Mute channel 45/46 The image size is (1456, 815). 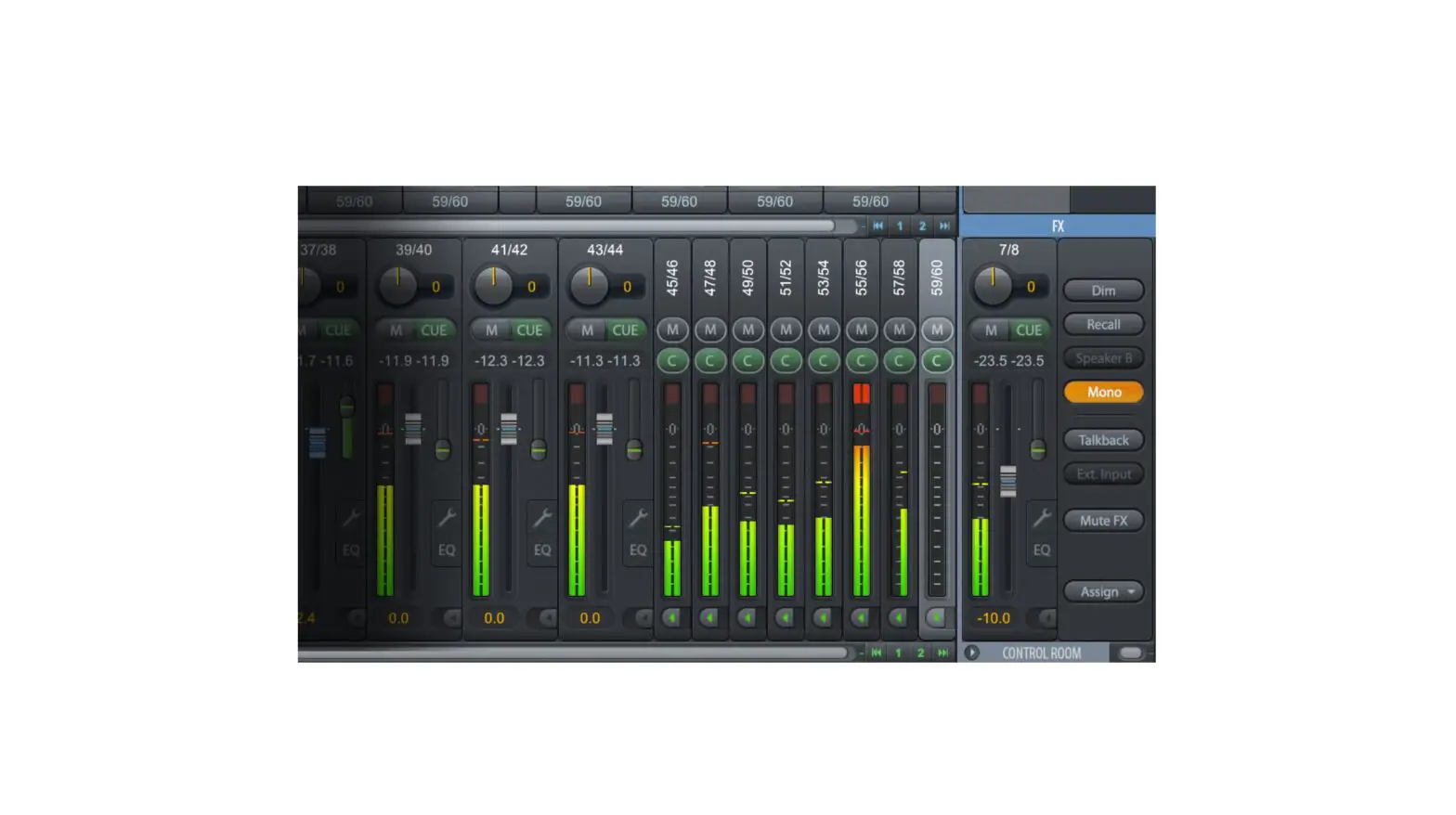pyautogui.click(x=672, y=330)
